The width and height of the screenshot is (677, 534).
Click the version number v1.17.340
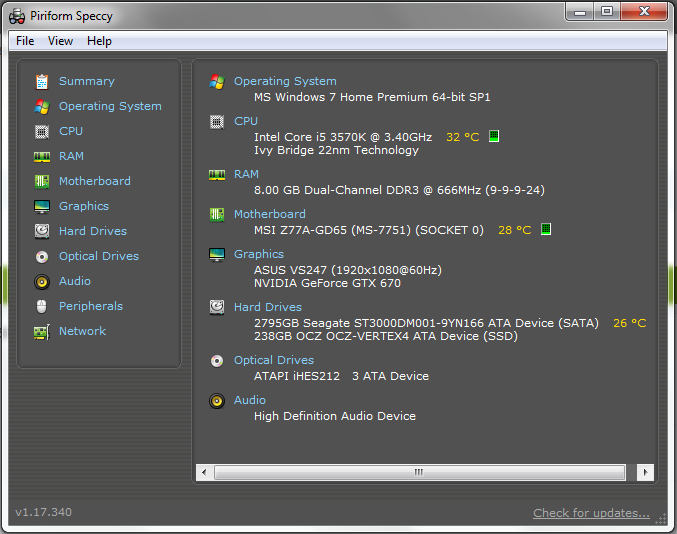point(44,512)
